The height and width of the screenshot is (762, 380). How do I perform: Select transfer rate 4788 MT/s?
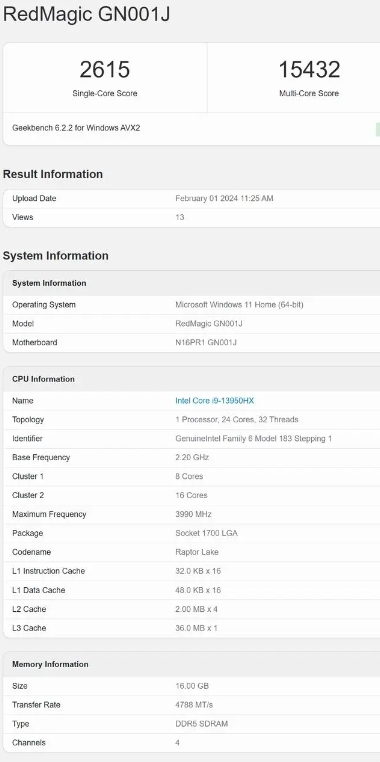coord(194,705)
